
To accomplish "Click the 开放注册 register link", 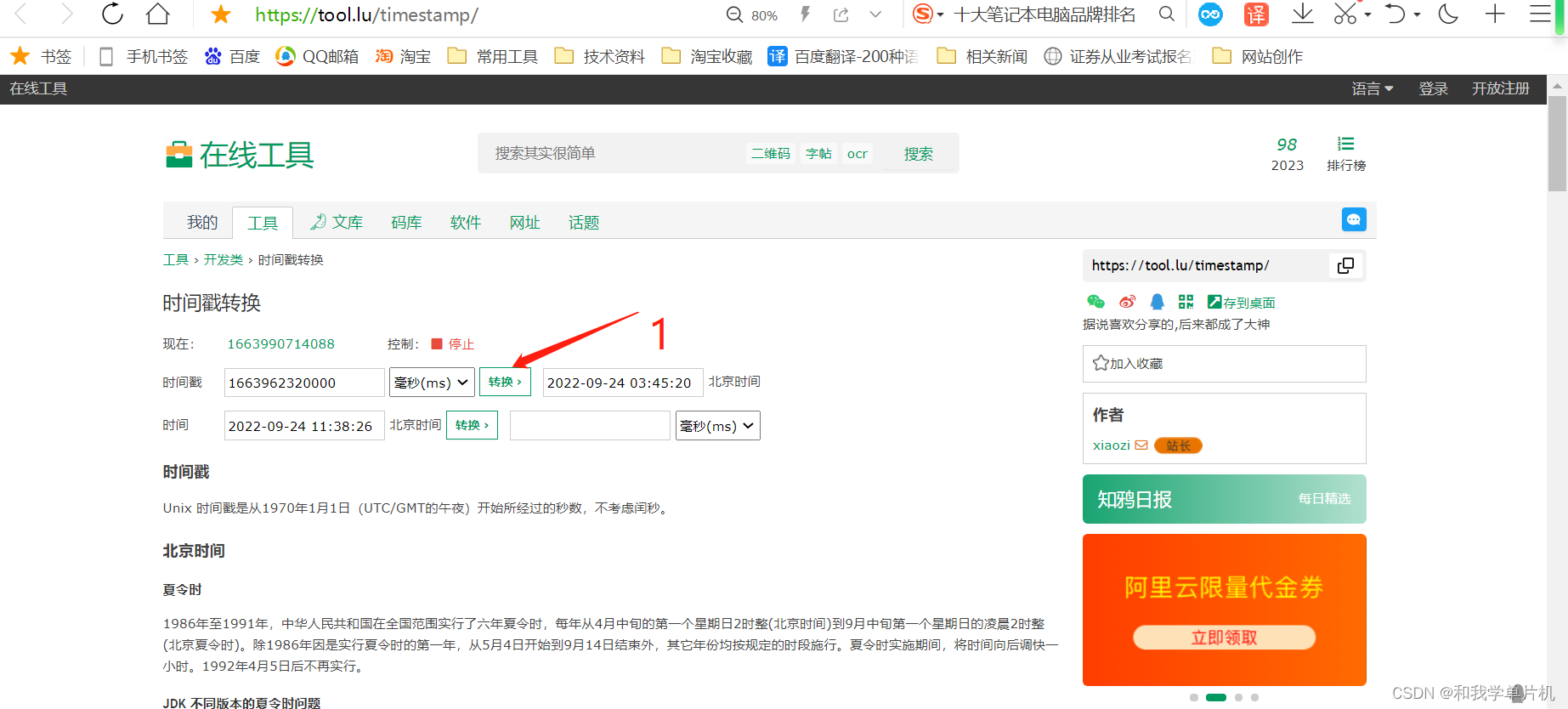I will coord(1501,88).
